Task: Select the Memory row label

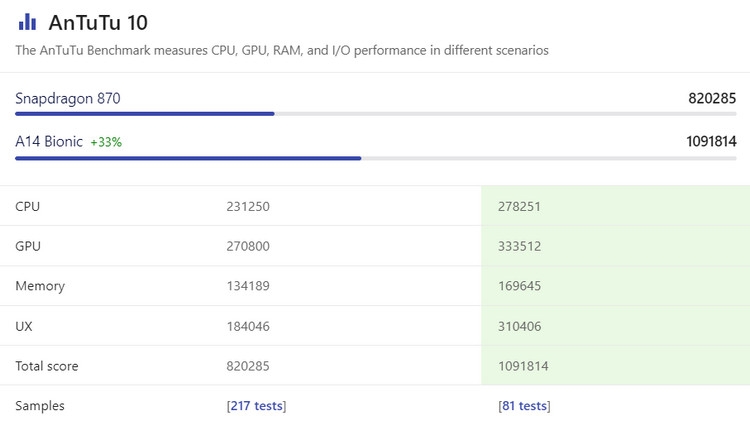Action: (40, 286)
